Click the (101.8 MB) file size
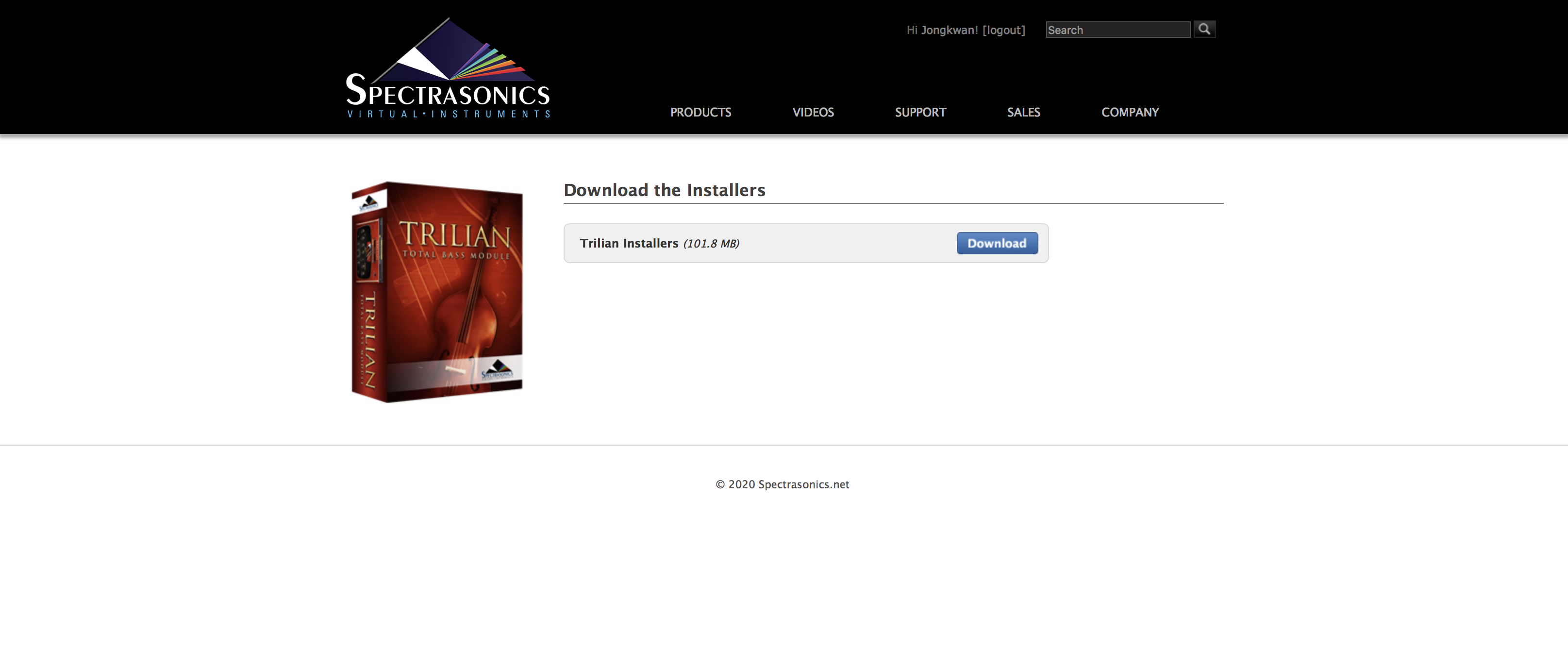 711,244
